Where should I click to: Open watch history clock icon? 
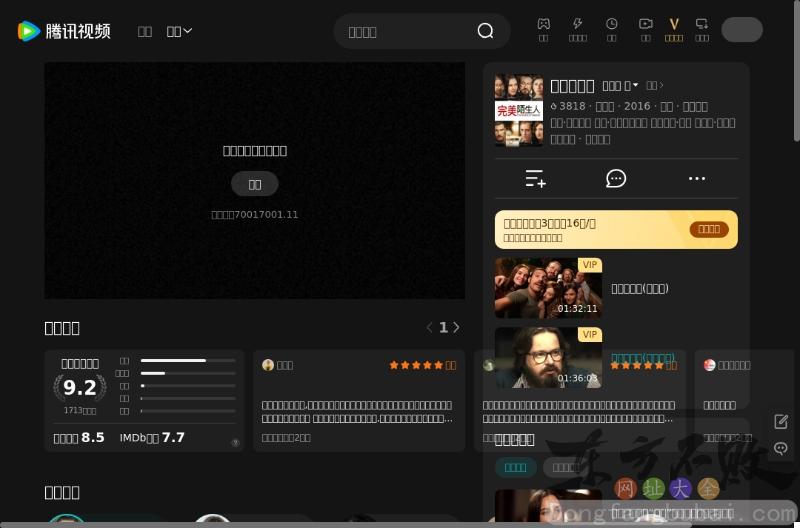pyautogui.click(x=611, y=24)
